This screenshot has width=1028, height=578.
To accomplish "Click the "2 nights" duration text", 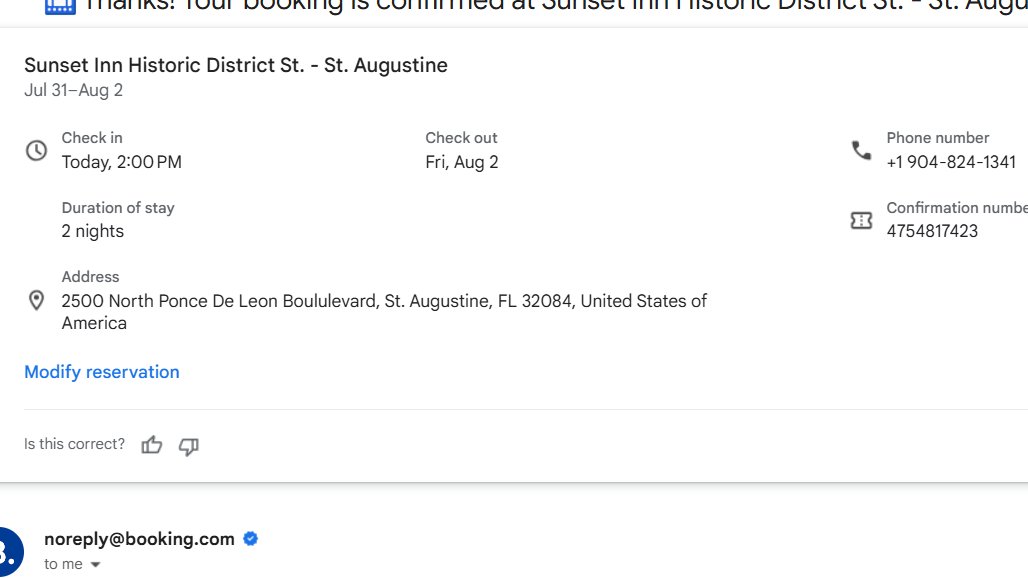I will point(93,231).
